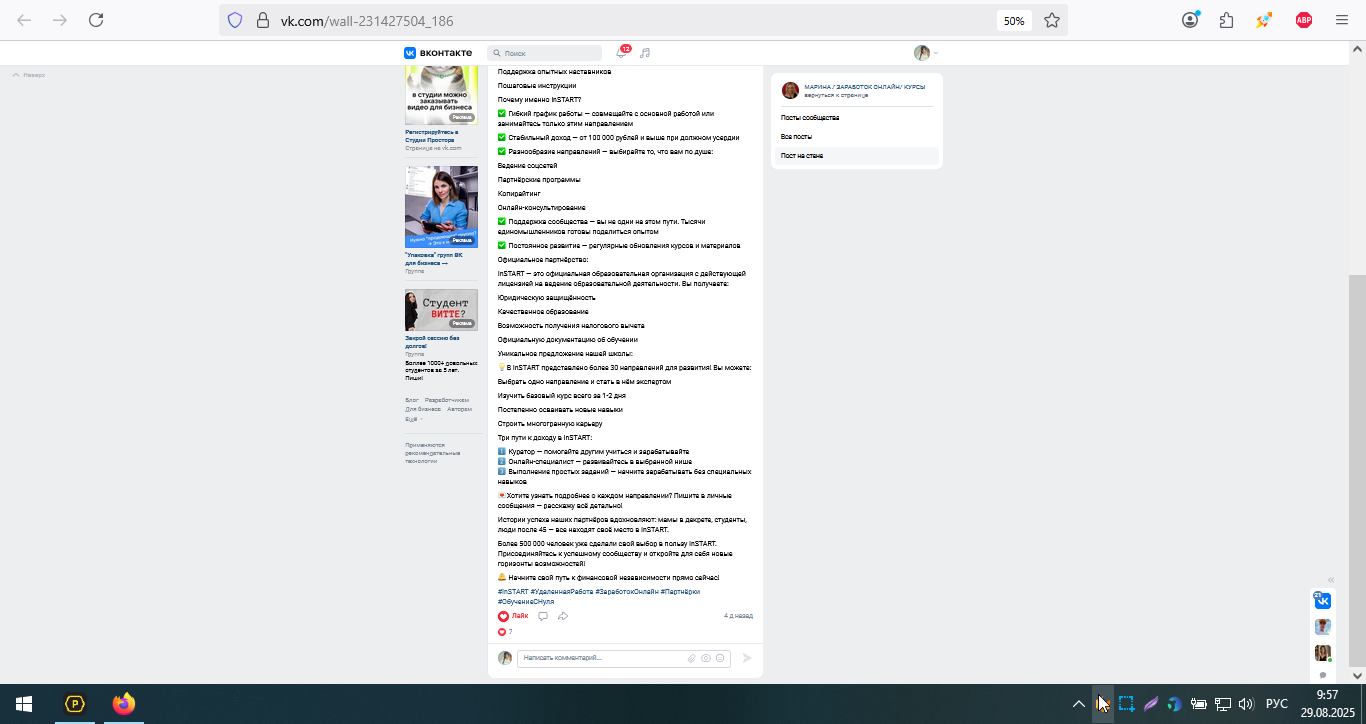This screenshot has width=1366, height=724.
Task: Click the ВКонтакте logo
Action: coord(438,53)
